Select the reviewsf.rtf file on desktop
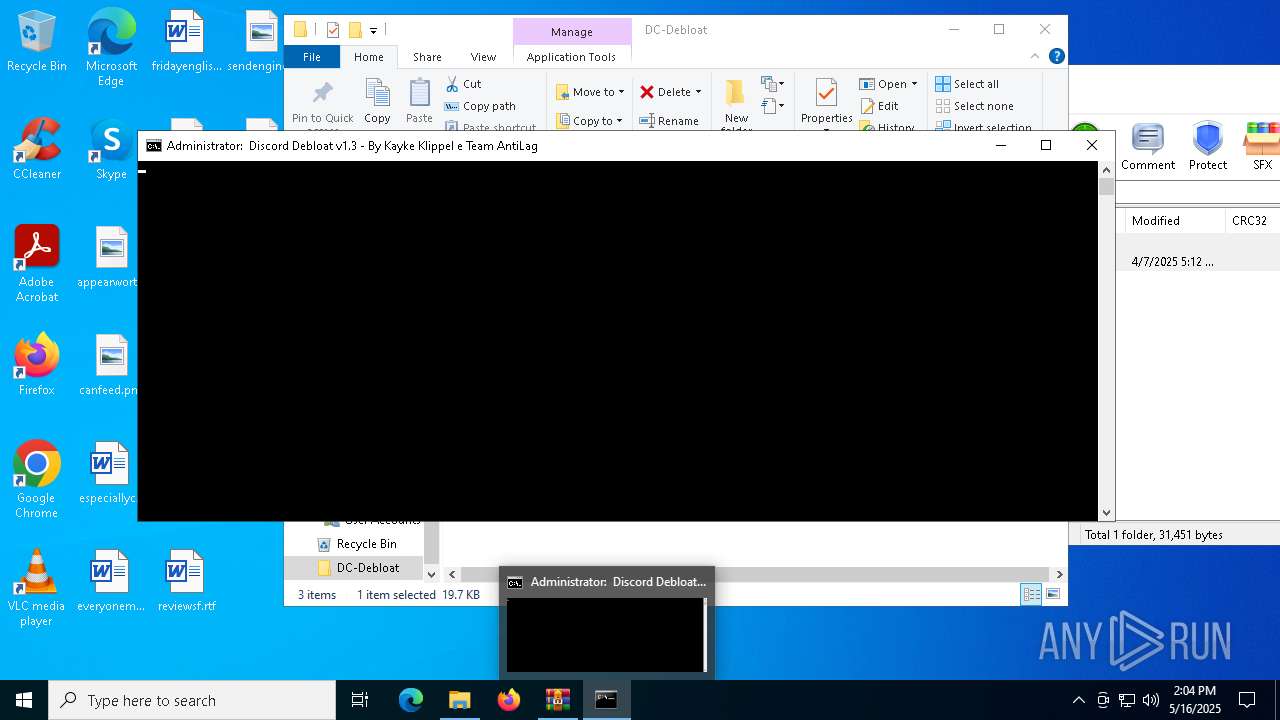 pos(186,582)
